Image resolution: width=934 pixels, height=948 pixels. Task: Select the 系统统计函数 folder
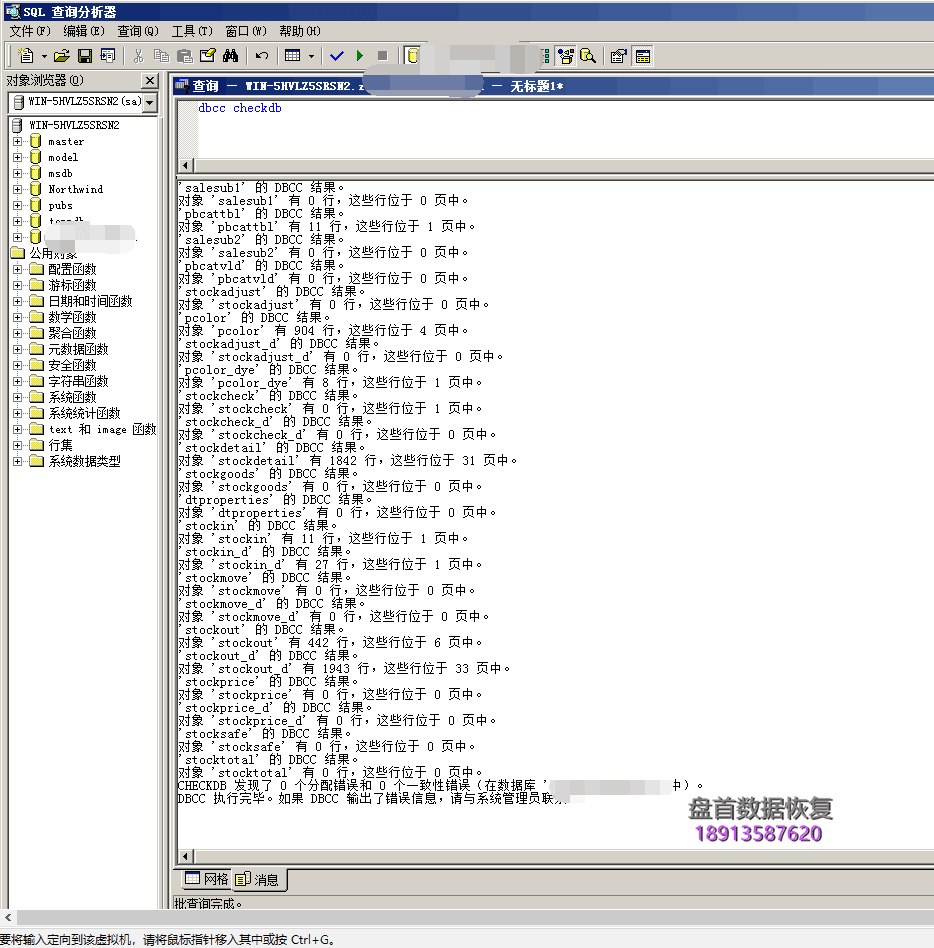pyautogui.click(x=84, y=414)
